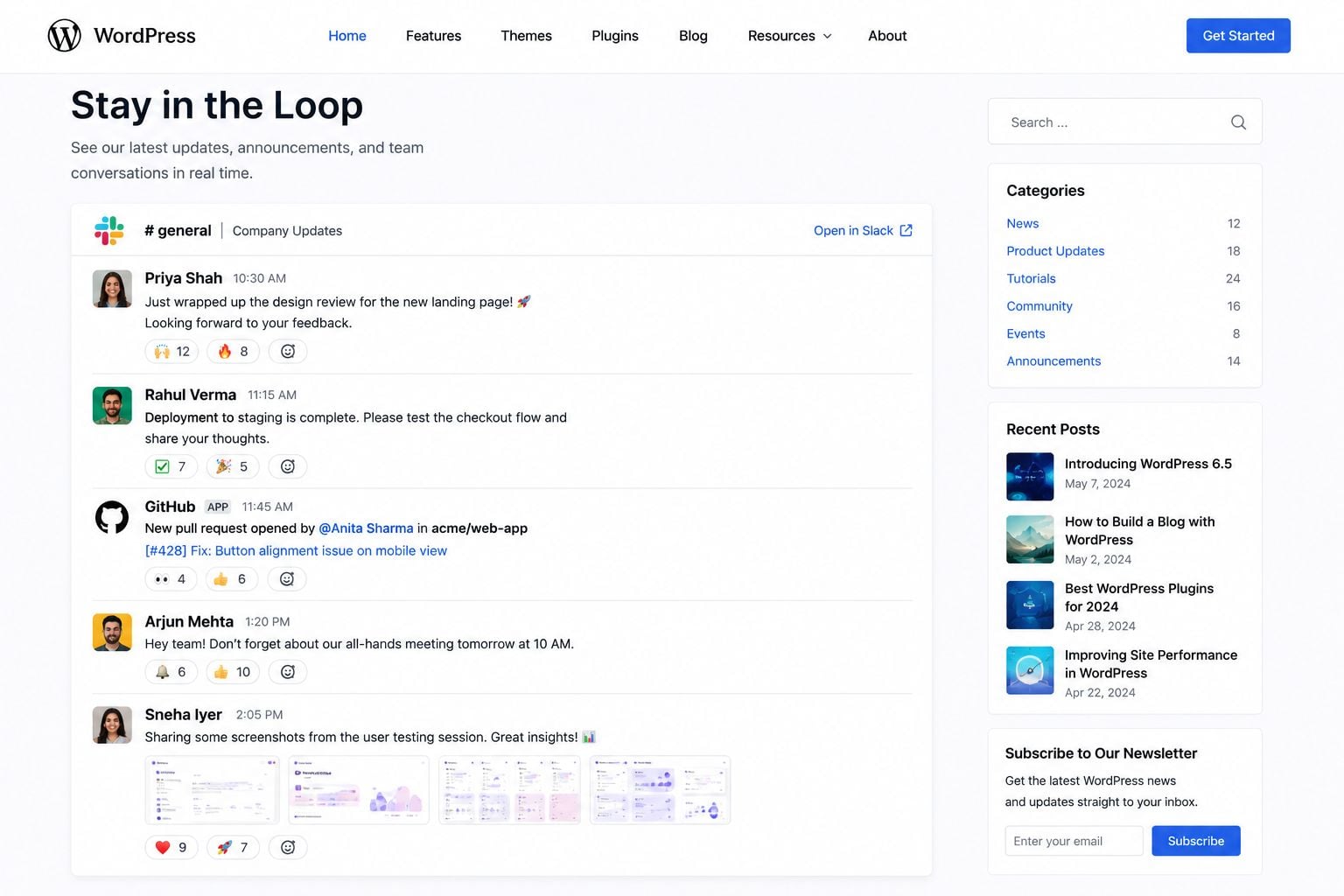Screen dimensions: 1344x896
Task: Toggle checkmark reaction with count 7
Action: coord(171,466)
